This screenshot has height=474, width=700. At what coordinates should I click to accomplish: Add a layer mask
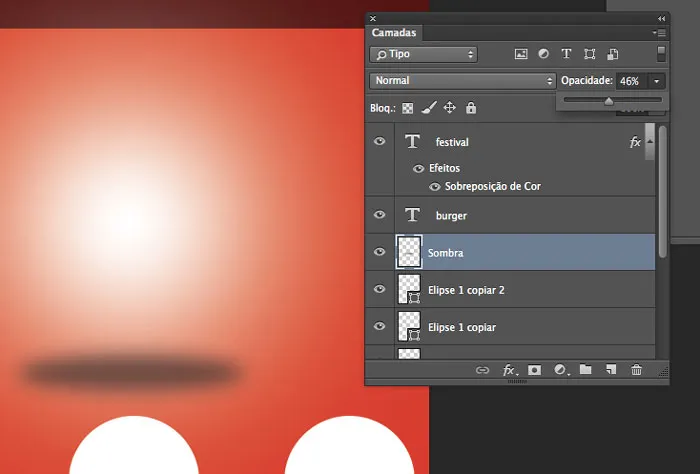pos(534,370)
